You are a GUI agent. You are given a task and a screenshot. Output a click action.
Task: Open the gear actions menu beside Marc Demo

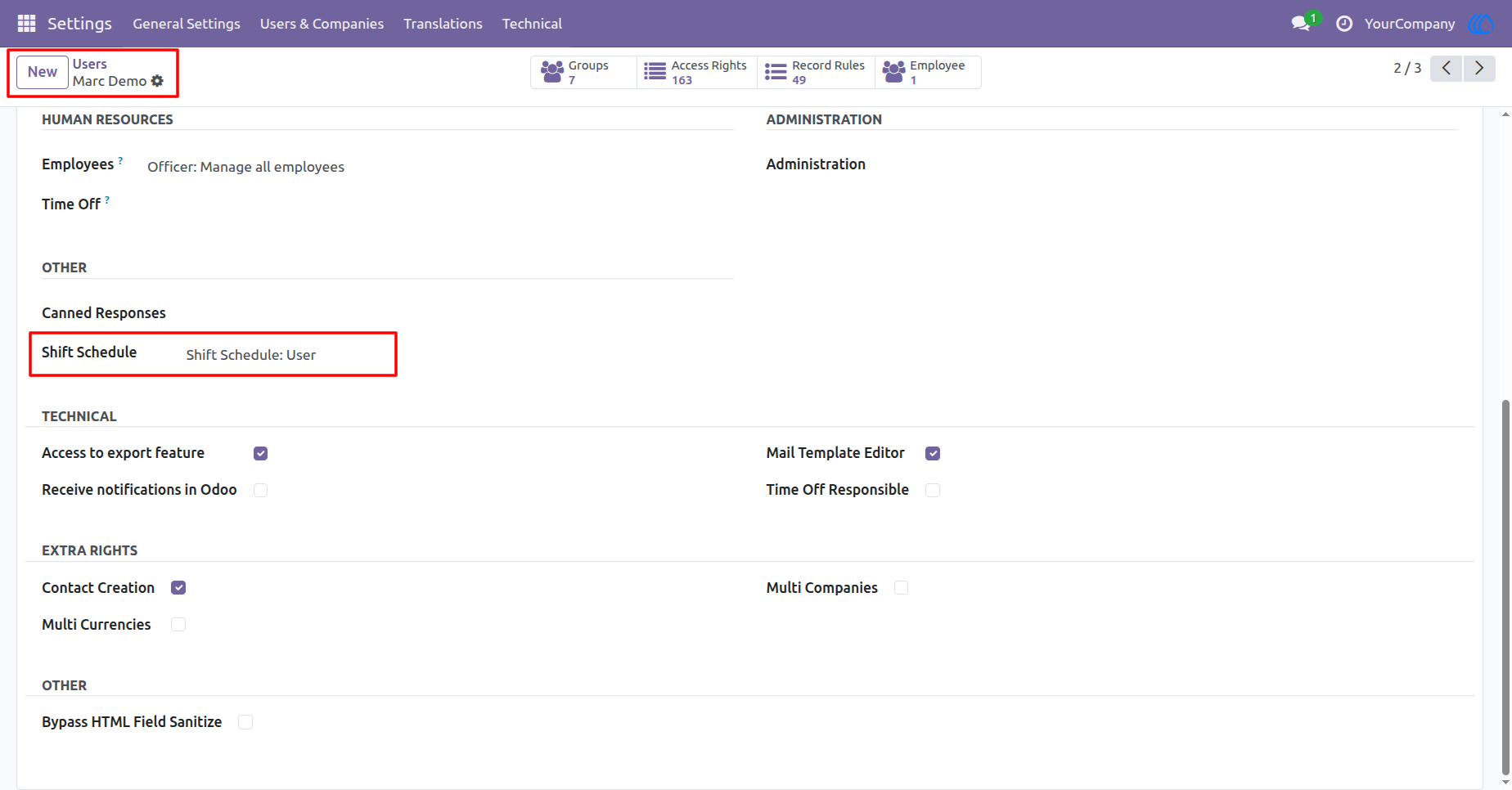157,81
